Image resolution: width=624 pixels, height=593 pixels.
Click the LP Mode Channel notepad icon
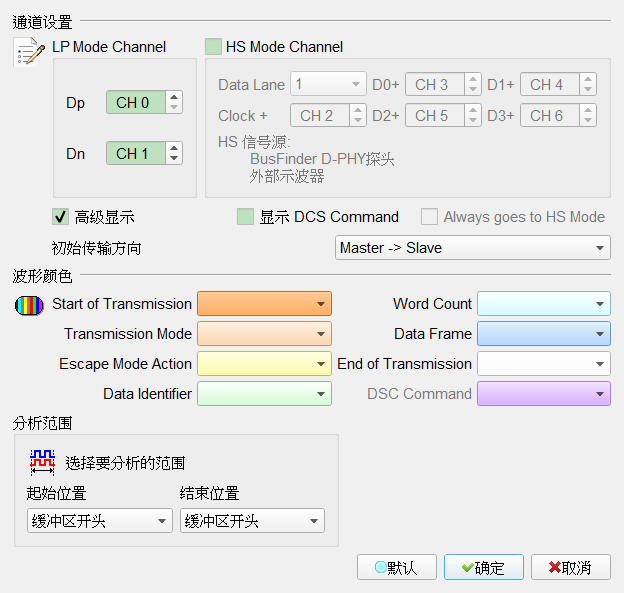(29, 52)
